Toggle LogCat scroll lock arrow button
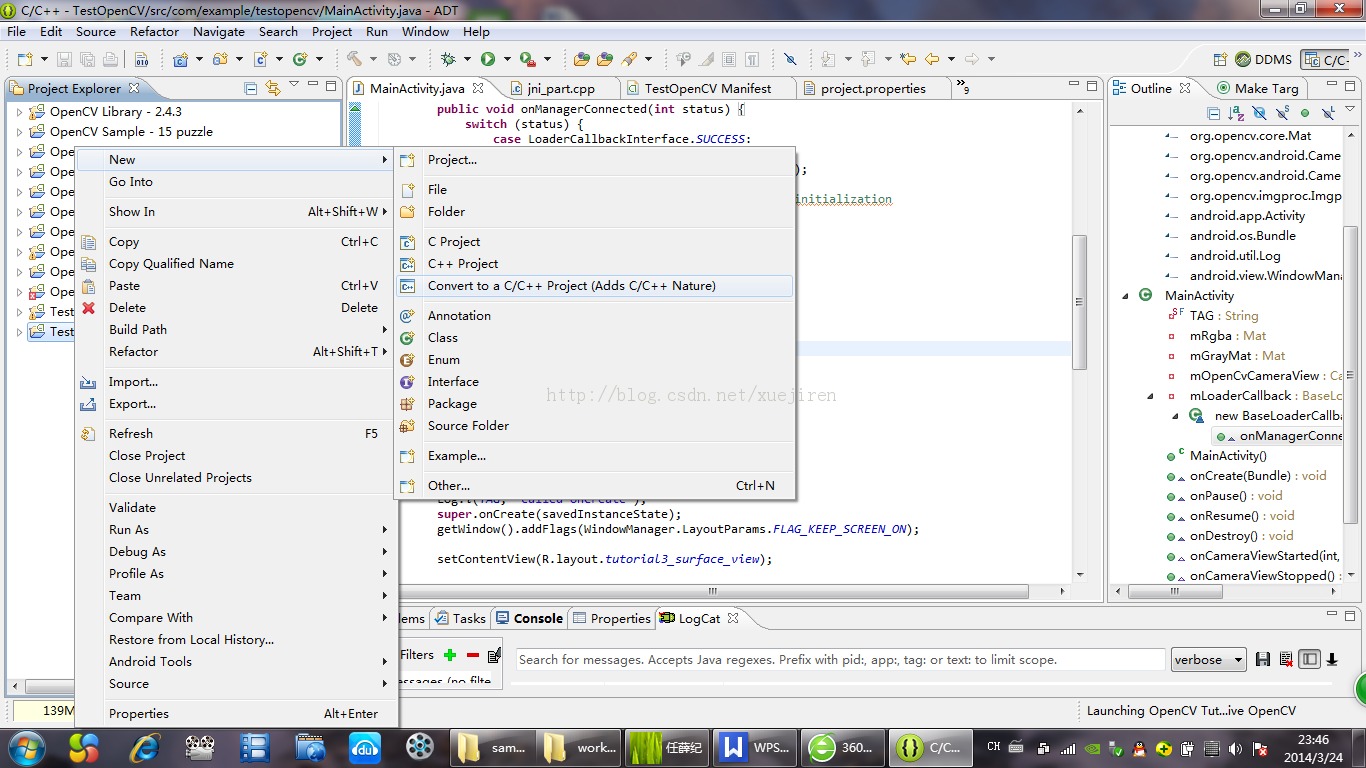This screenshot has height=768, width=1366. pyautogui.click(x=1332, y=659)
